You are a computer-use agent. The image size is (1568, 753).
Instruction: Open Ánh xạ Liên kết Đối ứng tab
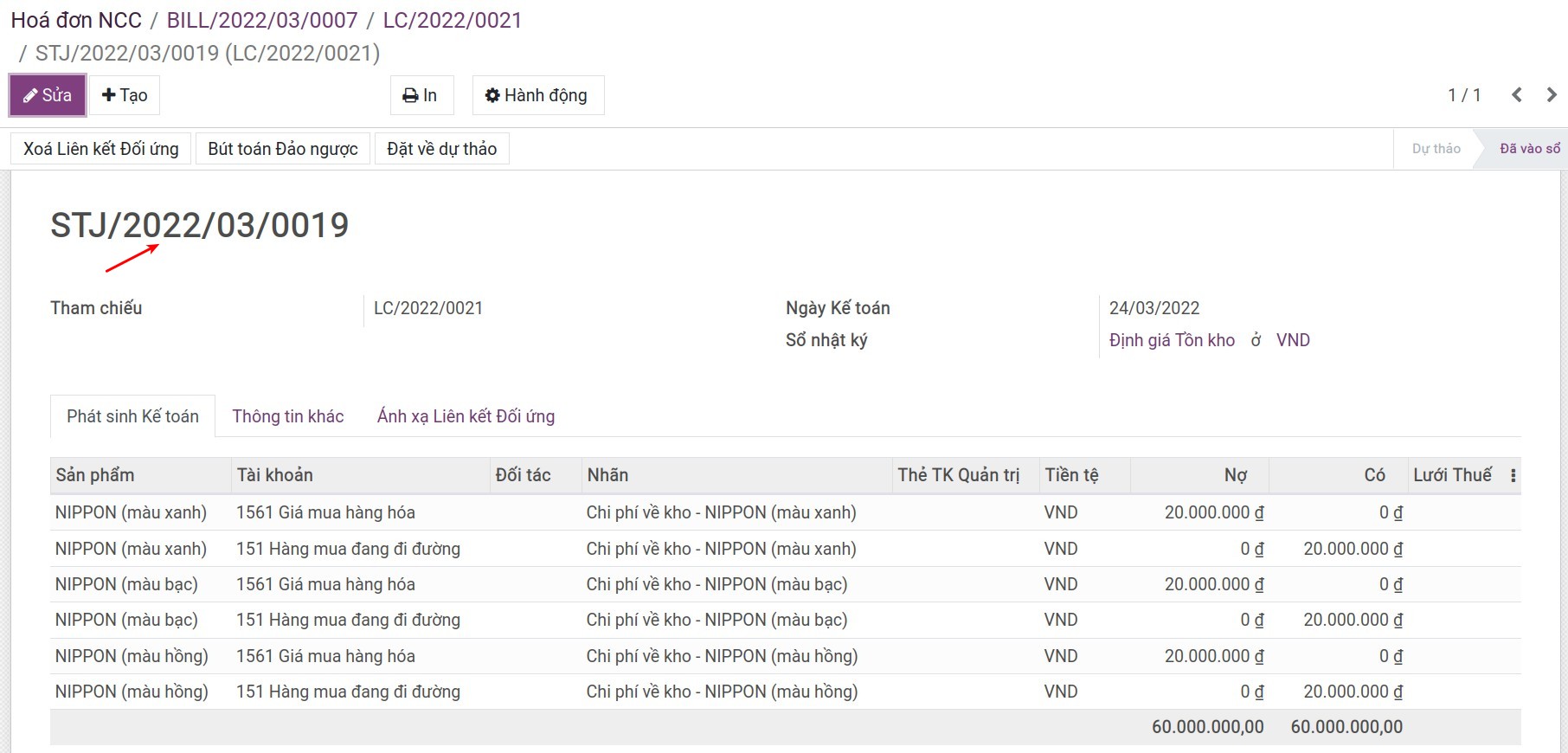(x=466, y=416)
